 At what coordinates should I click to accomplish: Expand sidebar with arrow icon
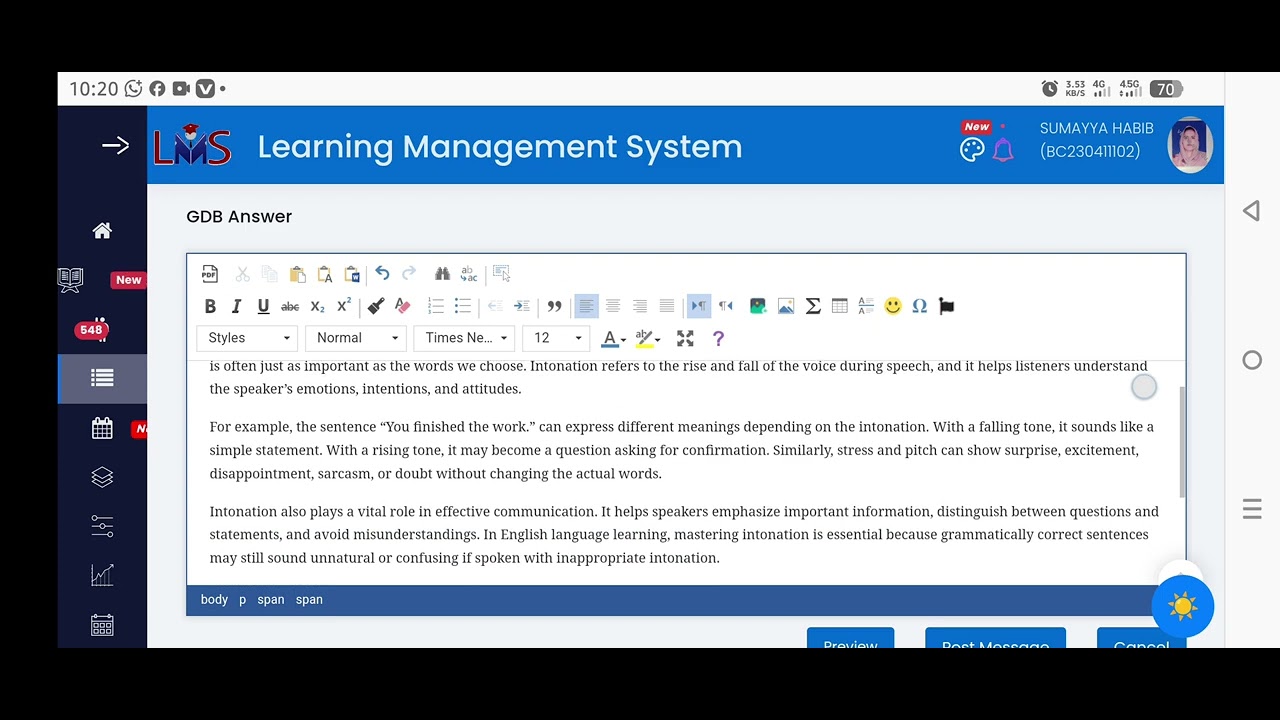pyautogui.click(x=115, y=146)
